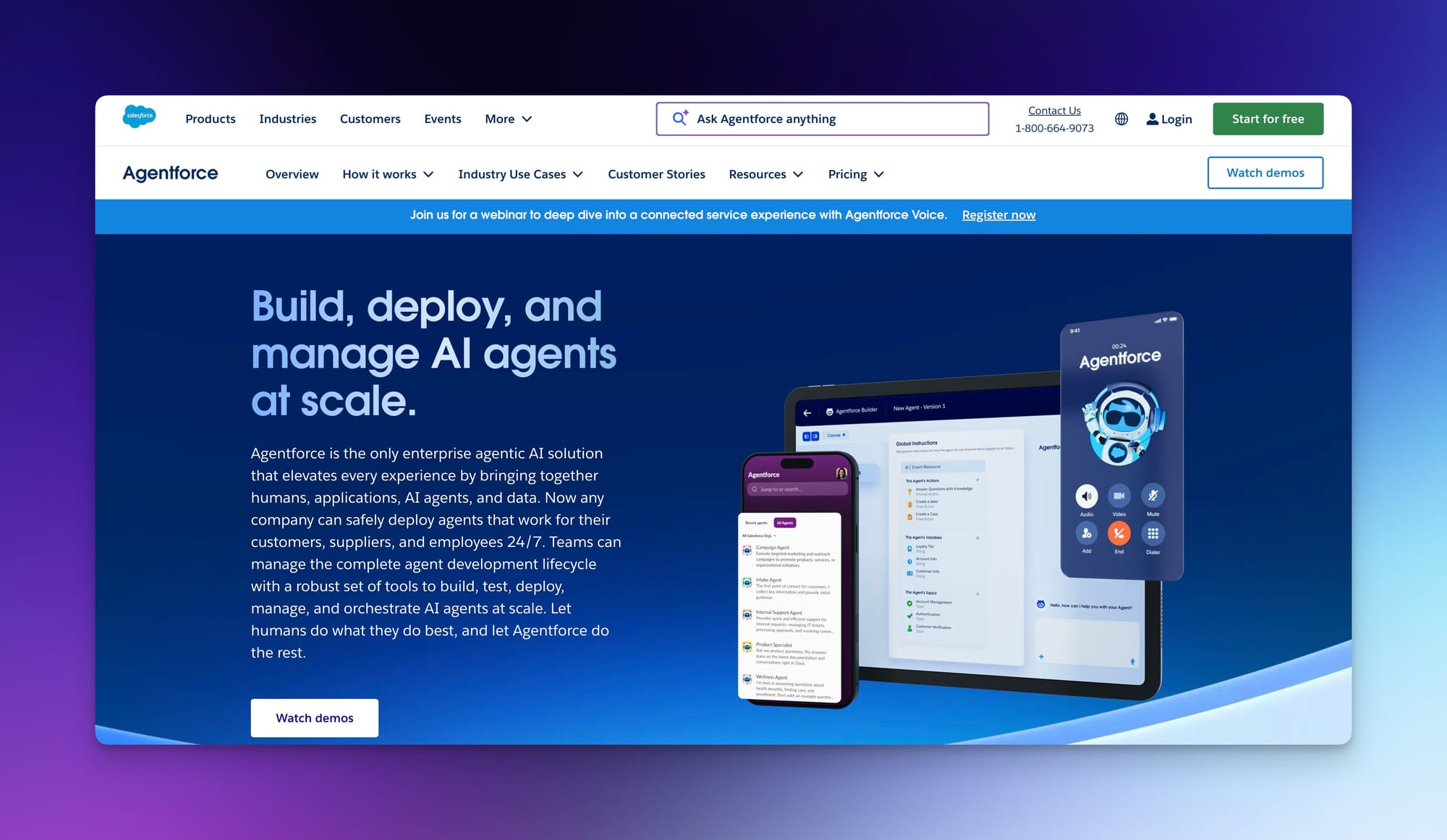Open the language globe selector
The width and height of the screenshot is (1447, 840).
pos(1121,119)
